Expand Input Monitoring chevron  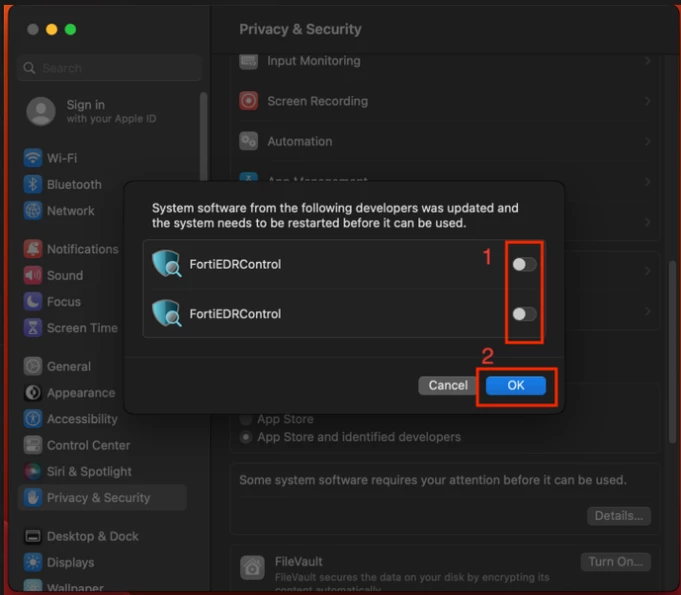[648, 61]
